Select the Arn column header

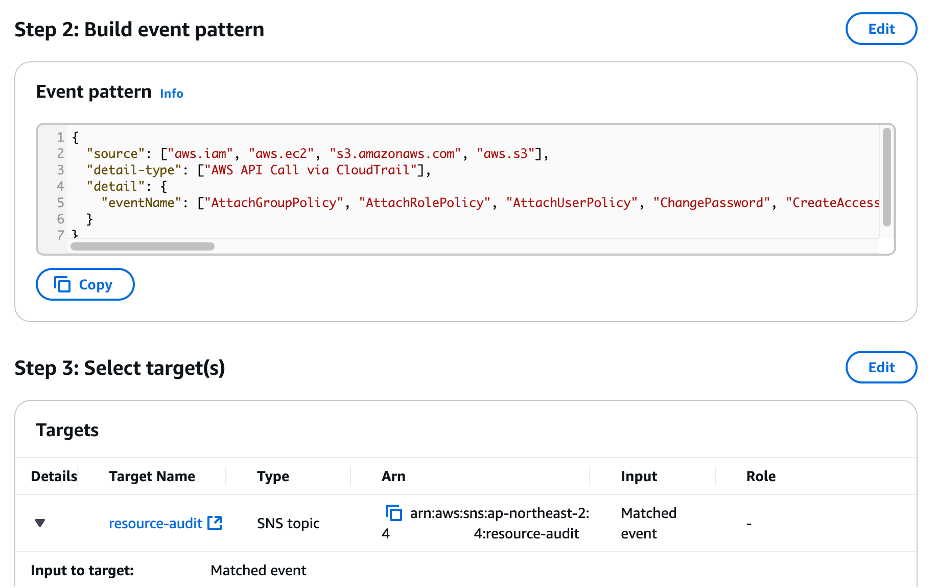click(x=394, y=476)
